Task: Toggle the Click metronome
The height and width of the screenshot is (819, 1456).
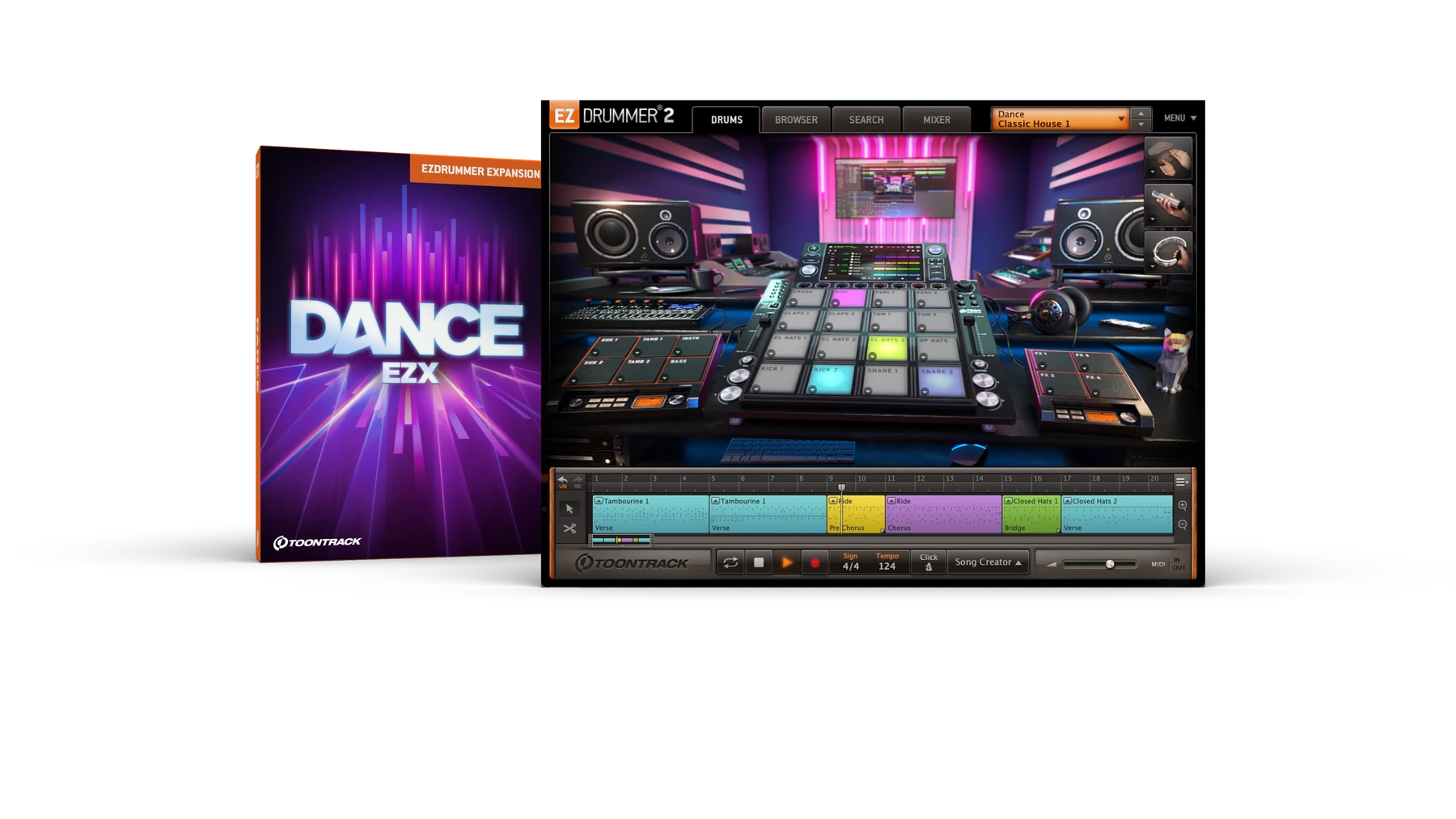Action: coord(929,562)
